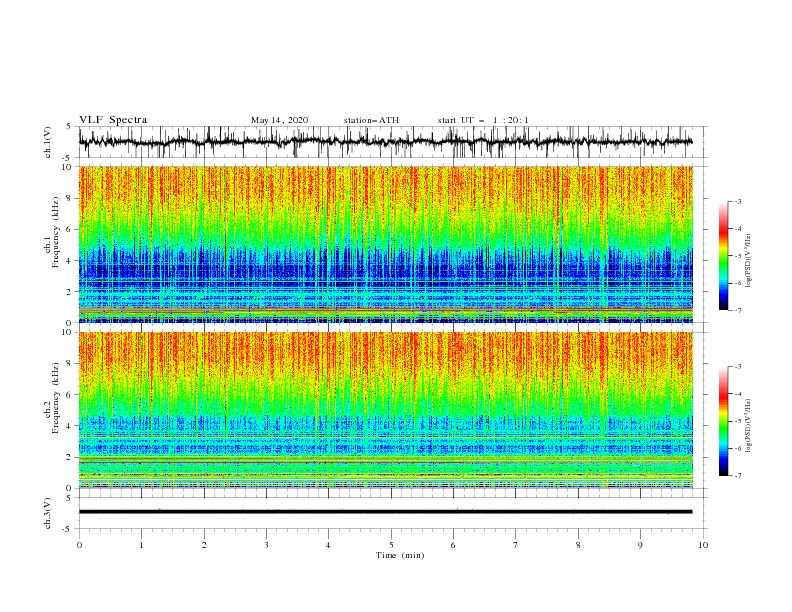This screenshot has width=792, height=612.
Task: Click the "8" time axis tick label
Action: (578, 545)
